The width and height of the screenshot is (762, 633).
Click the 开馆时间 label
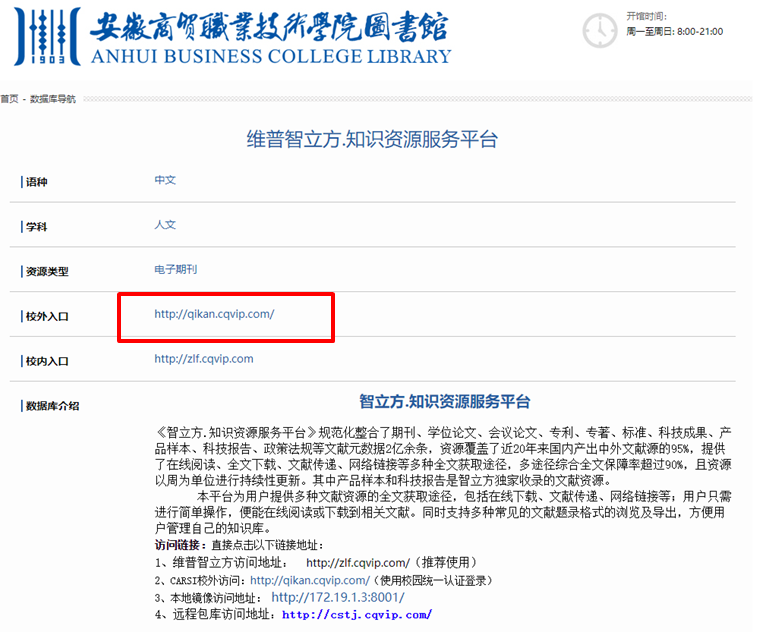[646, 17]
